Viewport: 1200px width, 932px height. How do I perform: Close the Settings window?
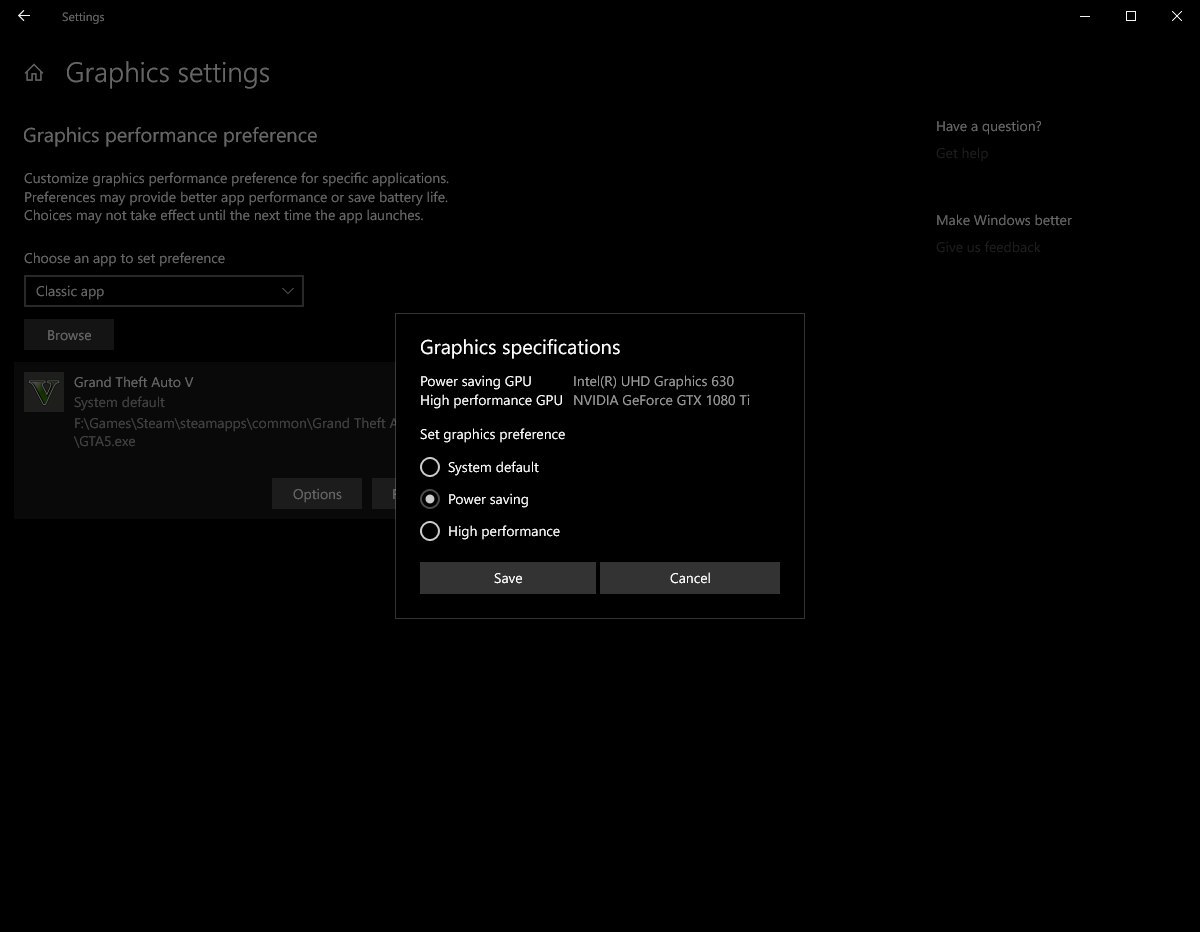click(x=1177, y=16)
